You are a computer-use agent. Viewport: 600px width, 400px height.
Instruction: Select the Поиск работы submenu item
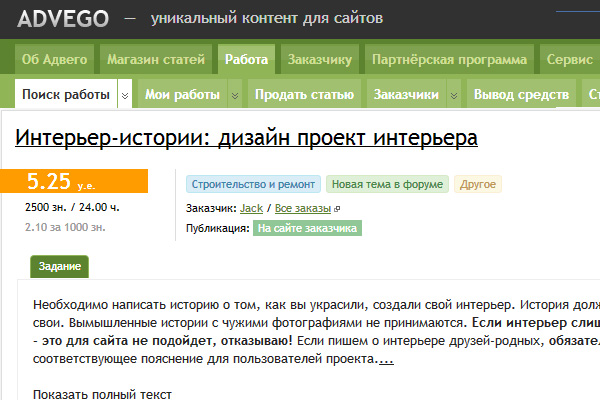click(x=65, y=96)
